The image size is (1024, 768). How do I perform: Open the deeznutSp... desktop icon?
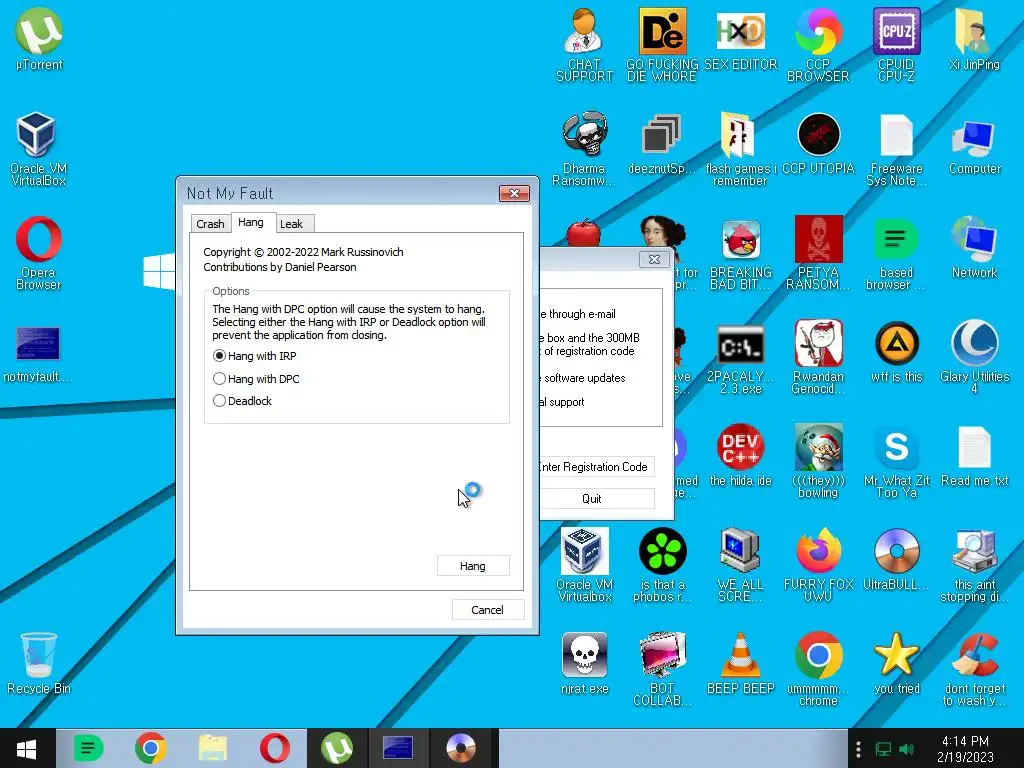click(x=662, y=144)
